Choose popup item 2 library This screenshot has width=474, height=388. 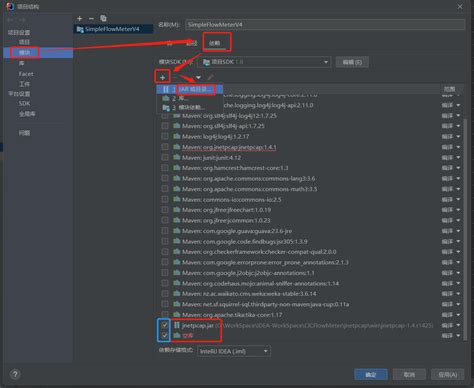[x=190, y=98]
